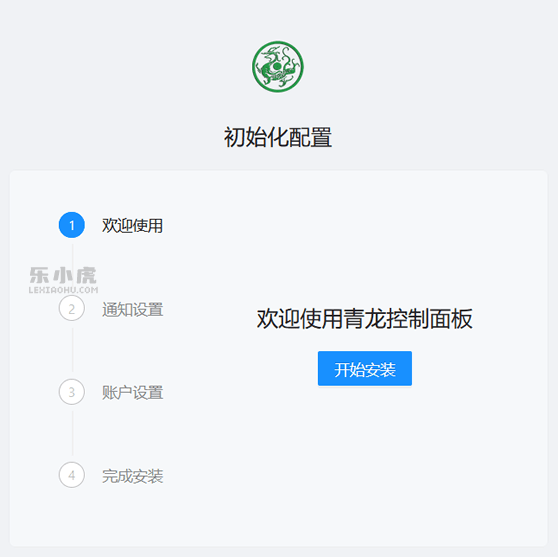Click the step 2 number circle

tap(72, 309)
